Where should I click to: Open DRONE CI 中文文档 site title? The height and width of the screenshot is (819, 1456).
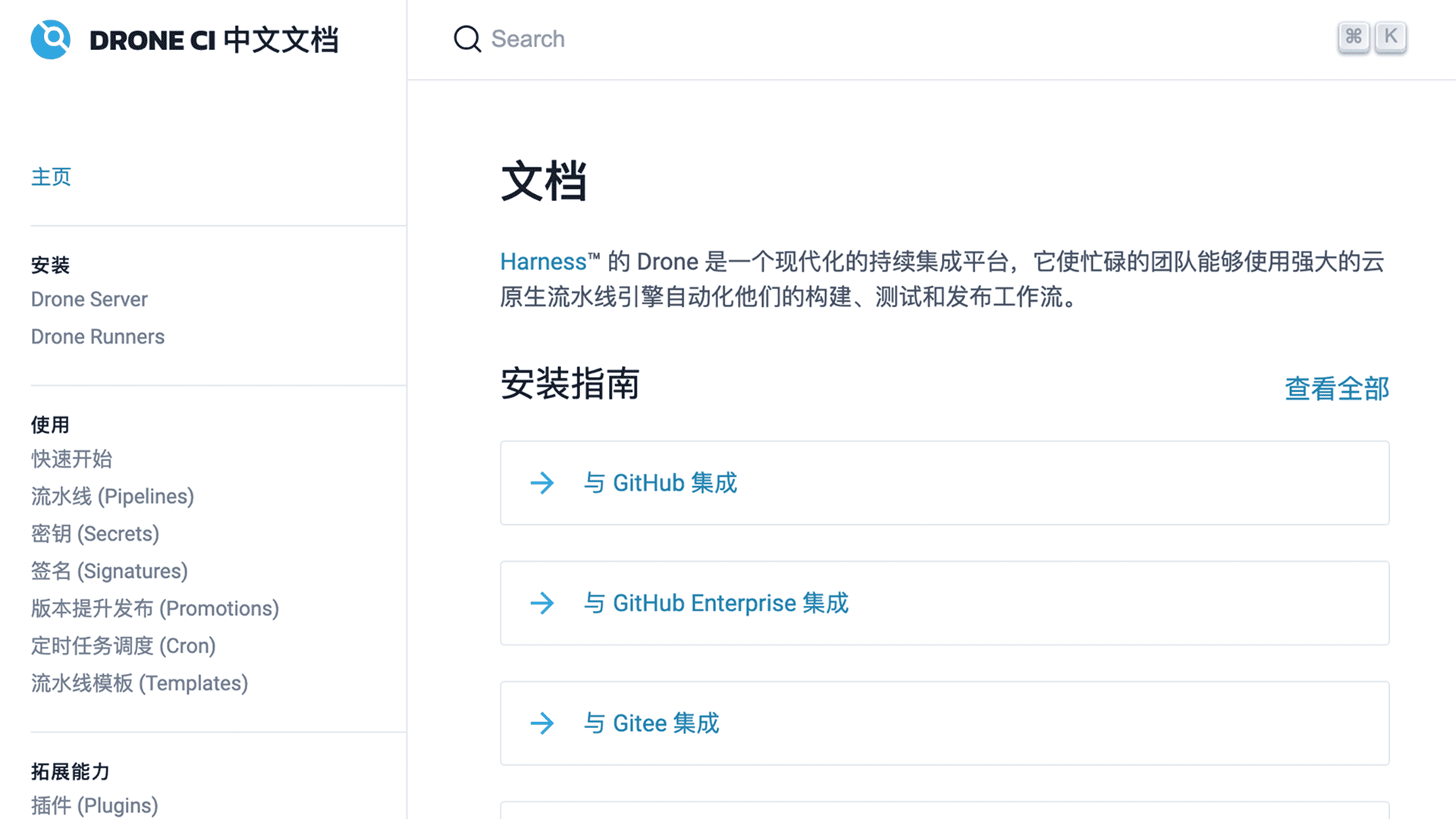pyautogui.click(x=214, y=40)
